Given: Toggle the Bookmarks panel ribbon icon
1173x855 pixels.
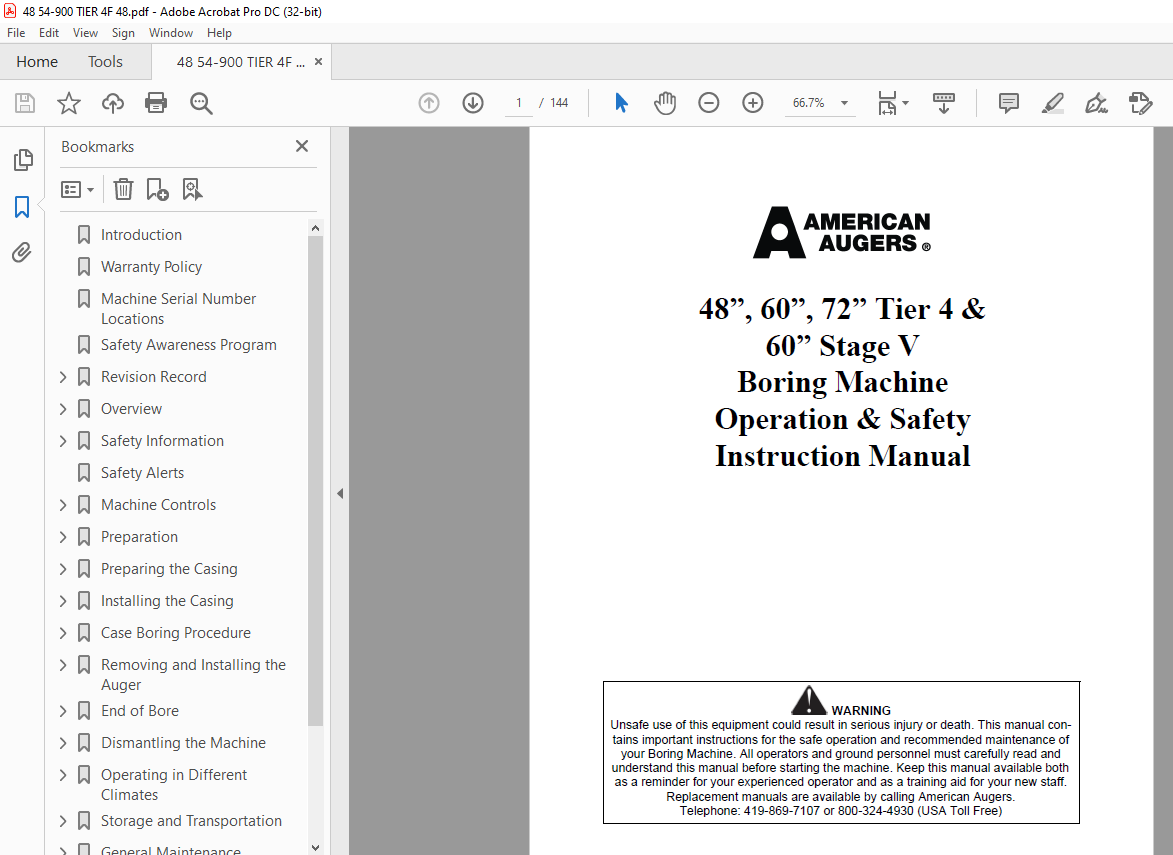Looking at the screenshot, I should [22, 207].
